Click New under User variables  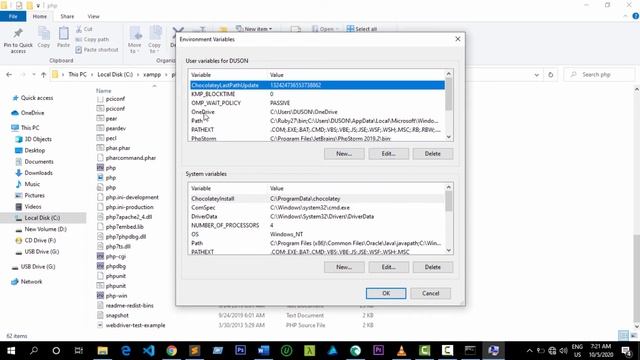[344, 154]
